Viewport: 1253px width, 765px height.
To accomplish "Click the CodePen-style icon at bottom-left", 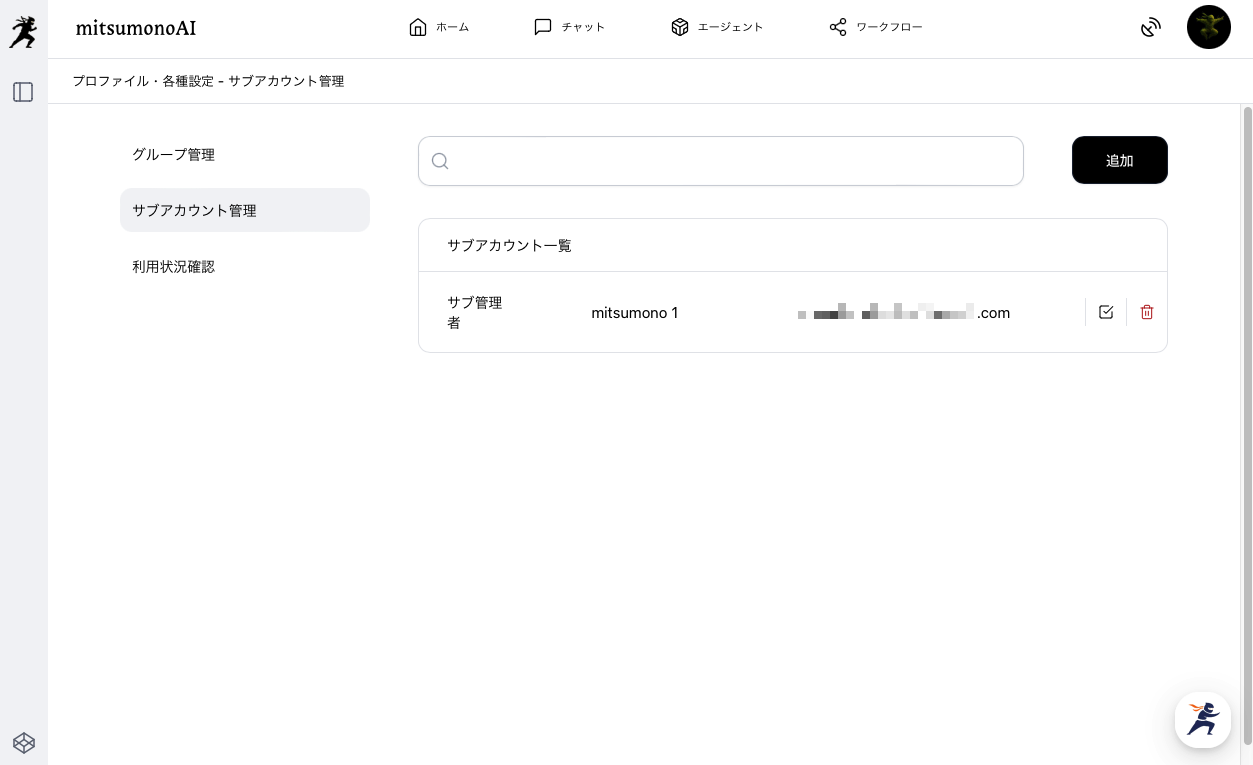I will 24,742.
